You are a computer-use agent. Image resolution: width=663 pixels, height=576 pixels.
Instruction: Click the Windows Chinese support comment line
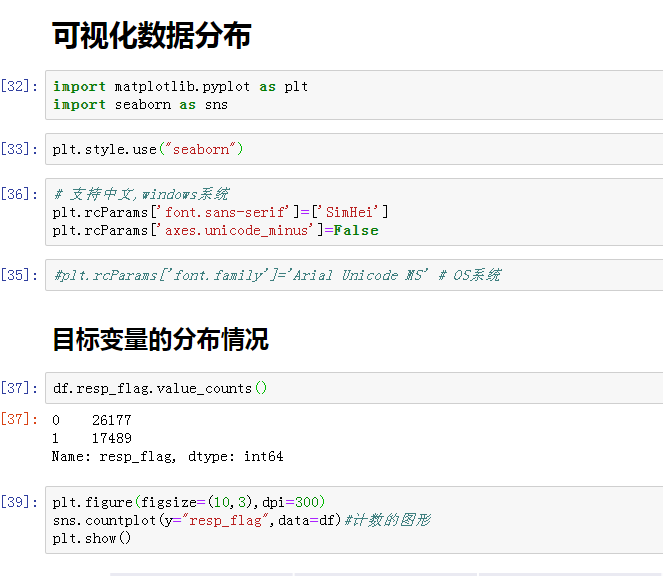(x=140, y=194)
